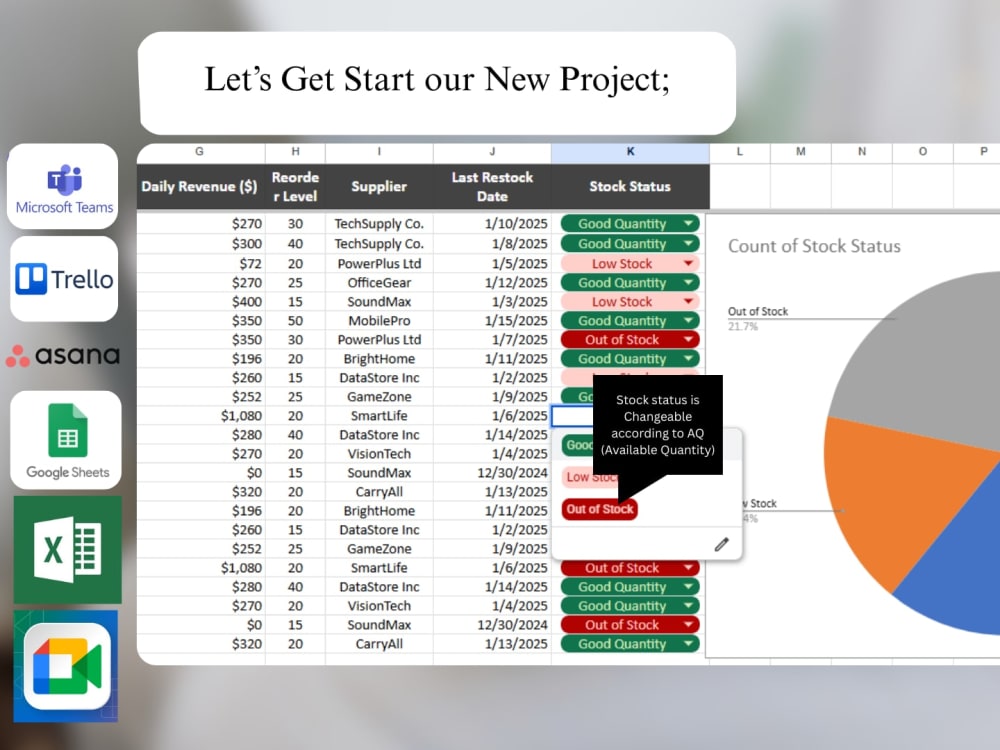Select the active Stock Status cell in SmartLife row

coord(572,416)
